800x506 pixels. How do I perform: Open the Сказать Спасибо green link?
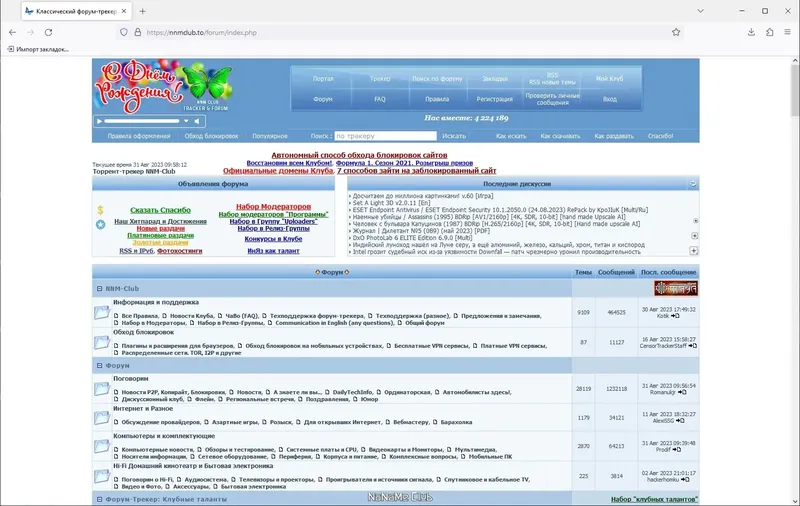(x=160, y=210)
